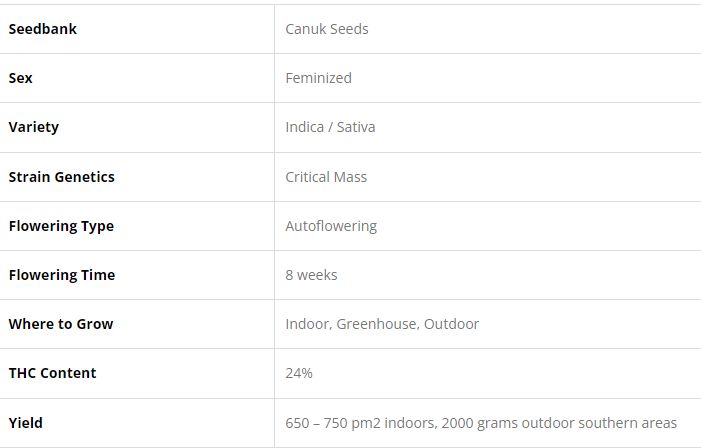The width and height of the screenshot is (701, 448).
Task: Click the Critical Mass value
Action: click(326, 177)
